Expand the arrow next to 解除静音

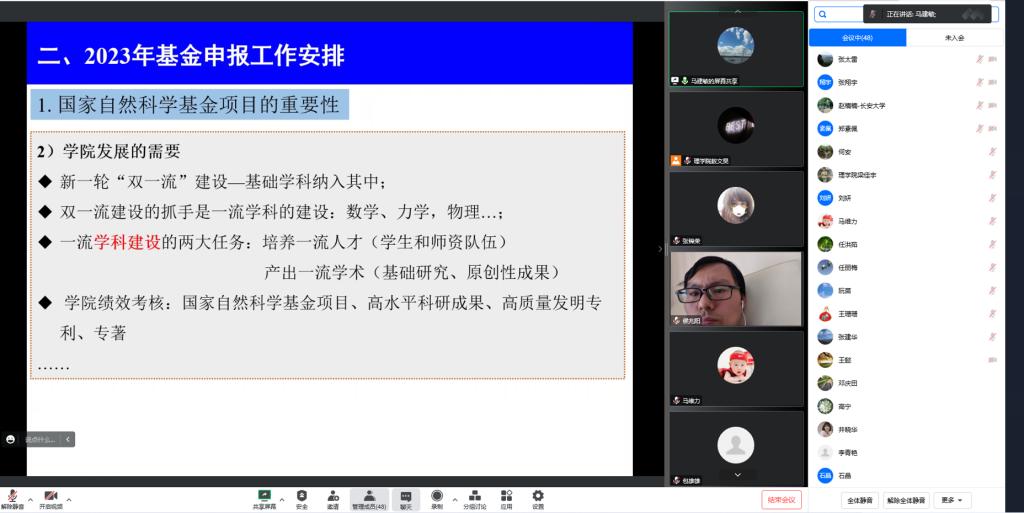(30, 498)
